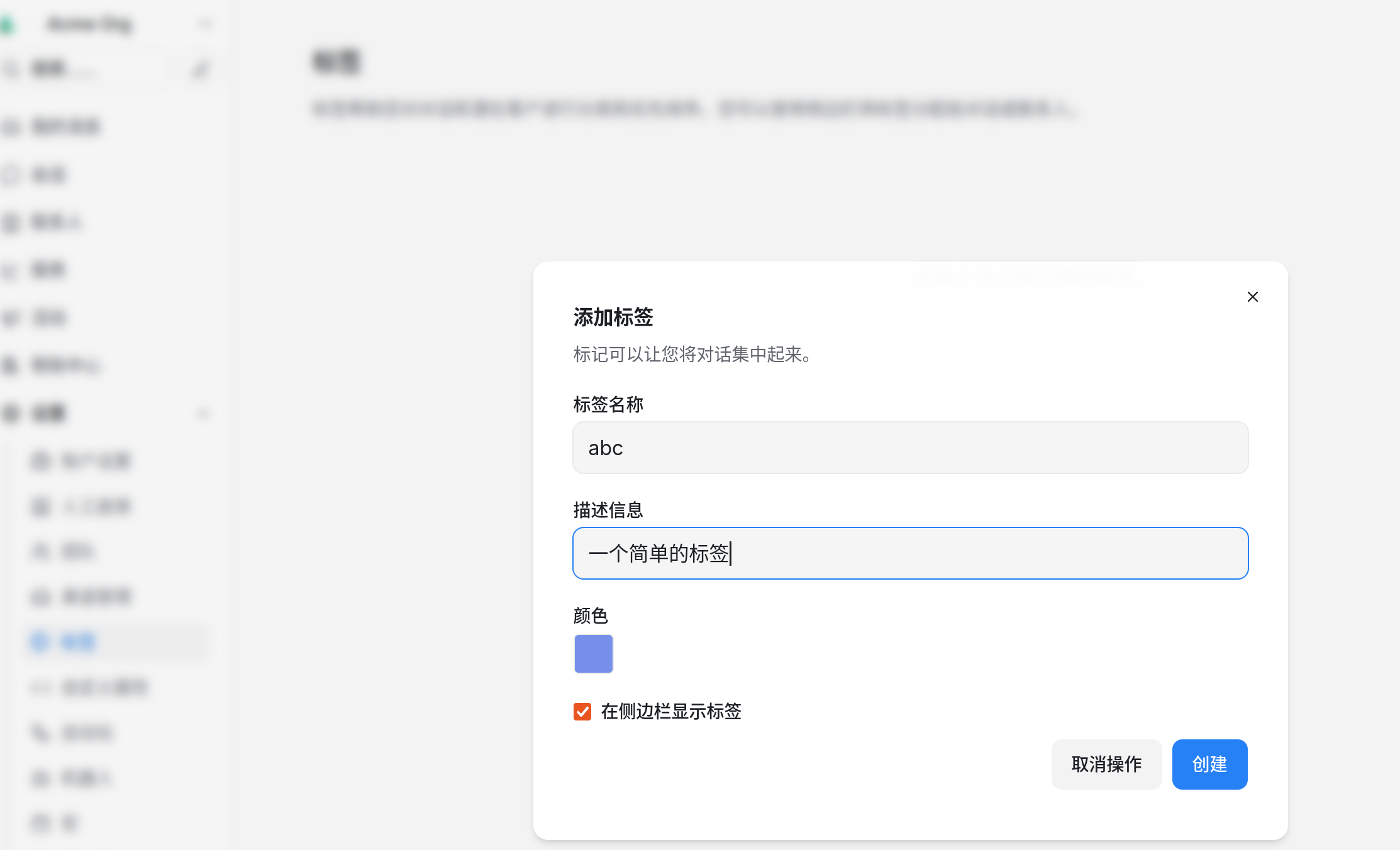Open the purple 颜色 color swatch
Image resolution: width=1400 pixels, height=850 pixels.
[x=593, y=653]
